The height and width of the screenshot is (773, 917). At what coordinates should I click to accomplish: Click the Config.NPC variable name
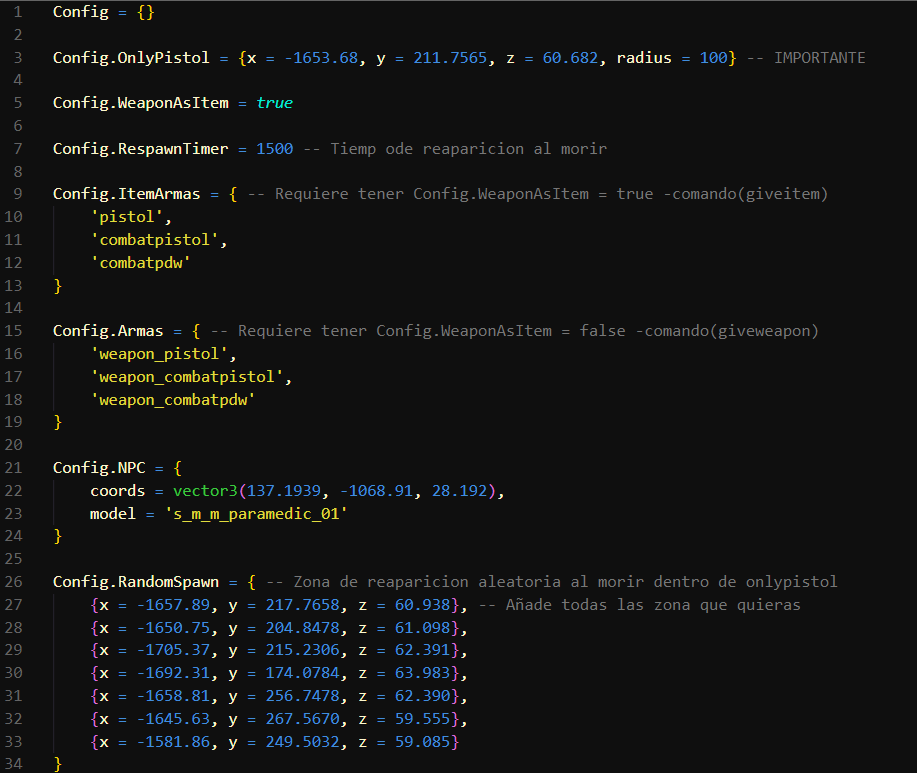coord(100,468)
